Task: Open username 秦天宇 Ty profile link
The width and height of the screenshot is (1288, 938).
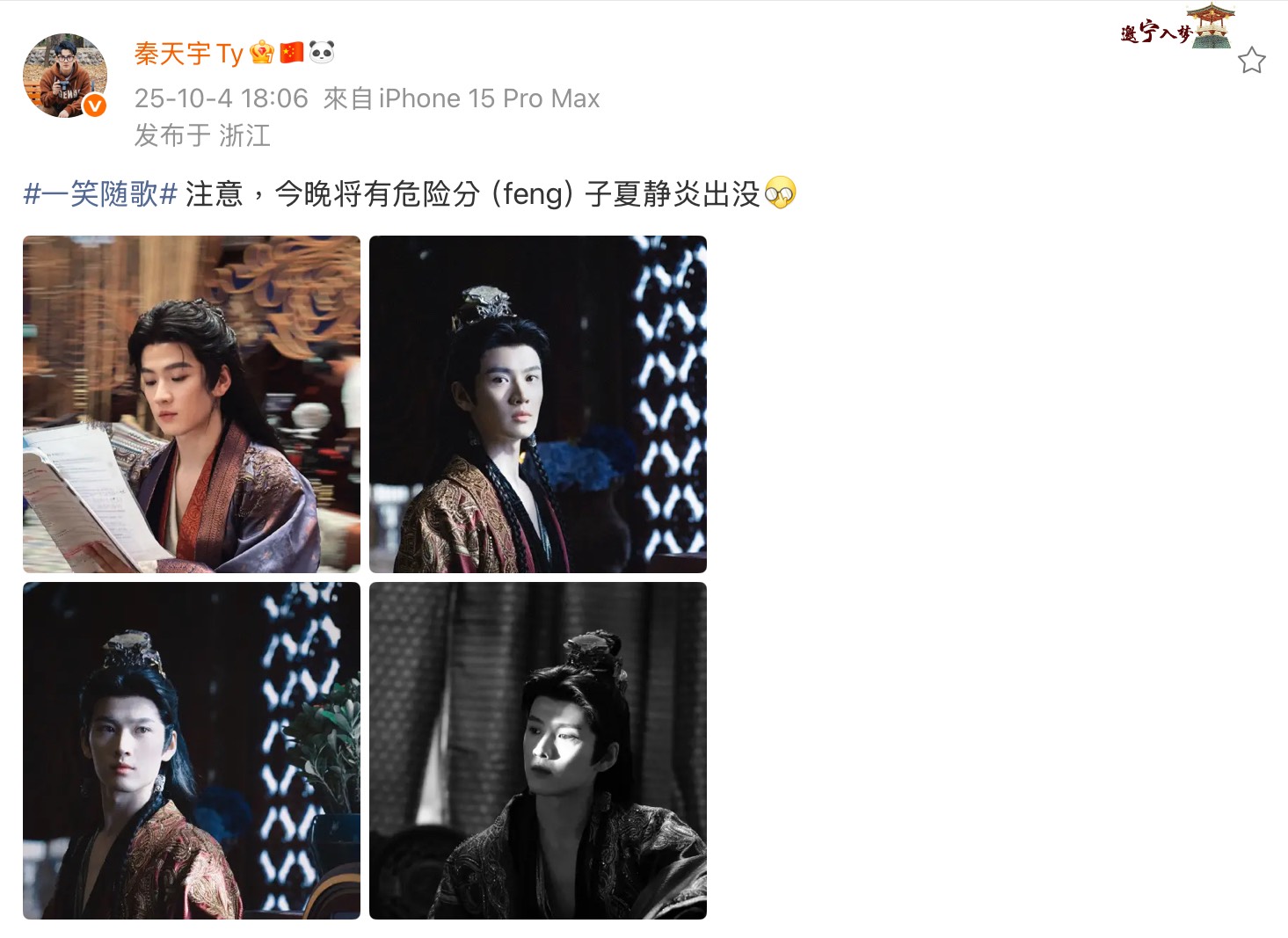Action: coord(188,54)
